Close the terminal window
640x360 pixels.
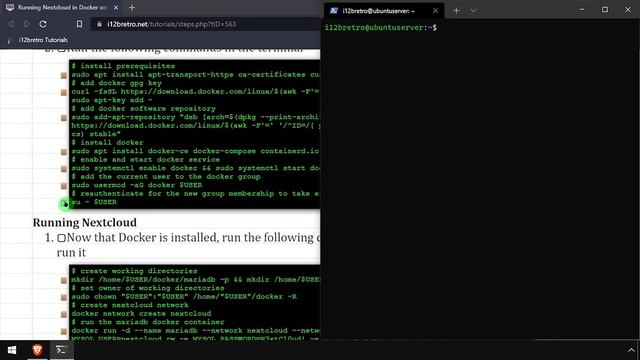pos(628,9)
